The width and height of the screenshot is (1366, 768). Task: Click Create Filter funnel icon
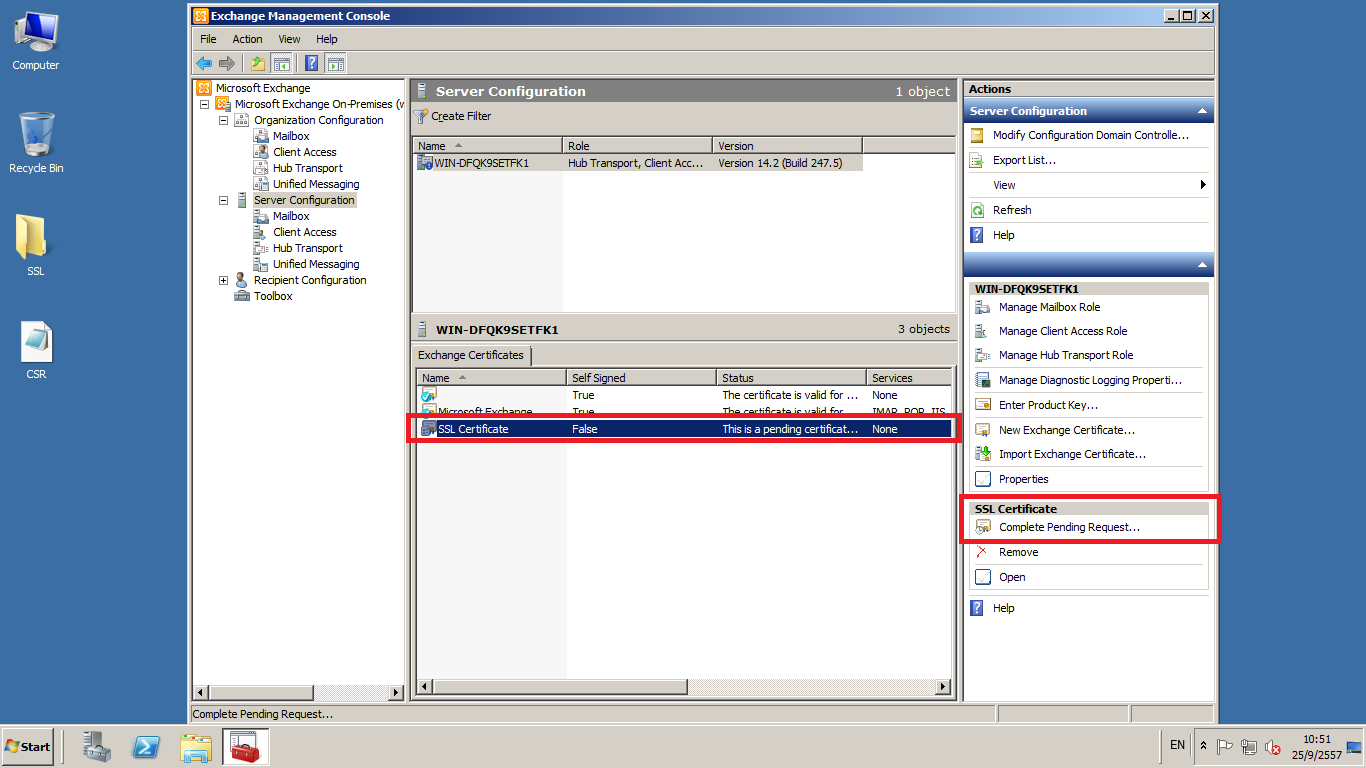(x=422, y=116)
